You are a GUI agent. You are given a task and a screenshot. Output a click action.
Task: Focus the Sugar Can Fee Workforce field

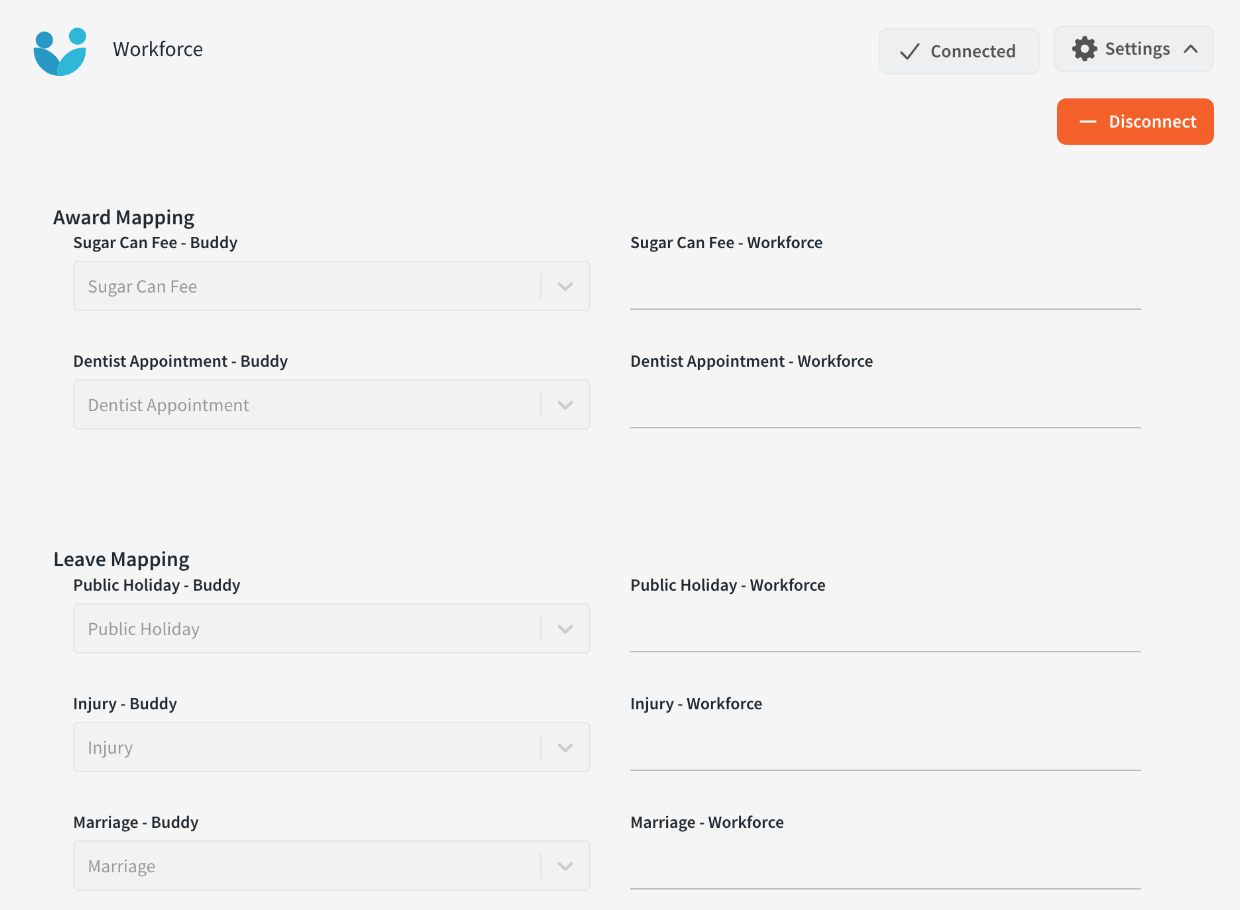click(885, 288)
